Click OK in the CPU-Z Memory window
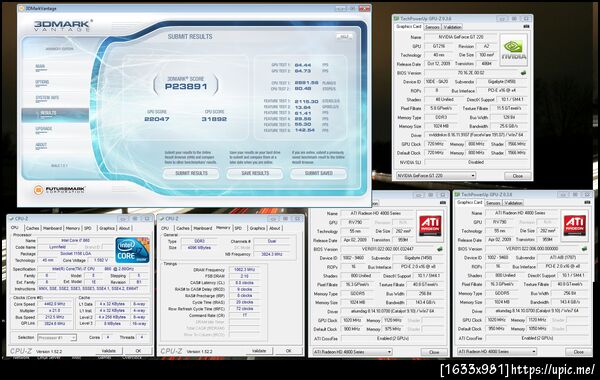 (x=289, y=351)
